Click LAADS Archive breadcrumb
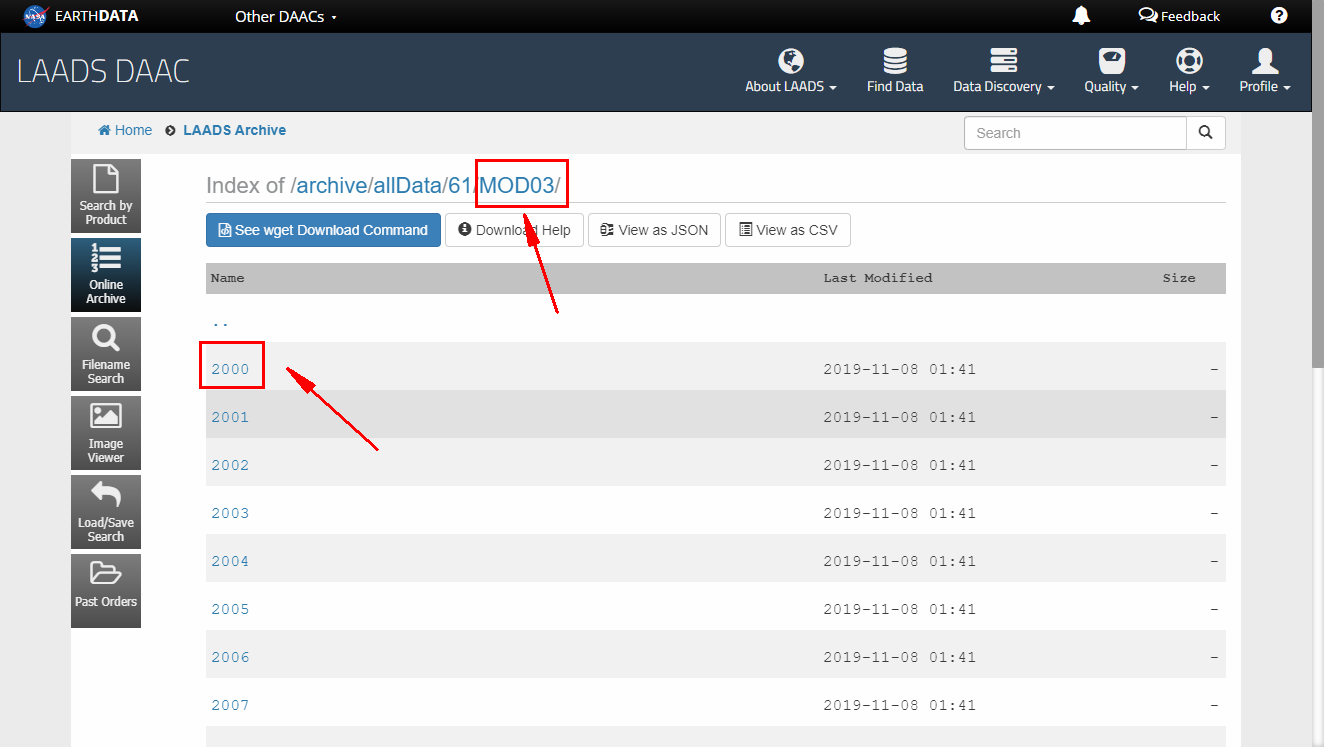1324x747 pixels. point(234,130)
